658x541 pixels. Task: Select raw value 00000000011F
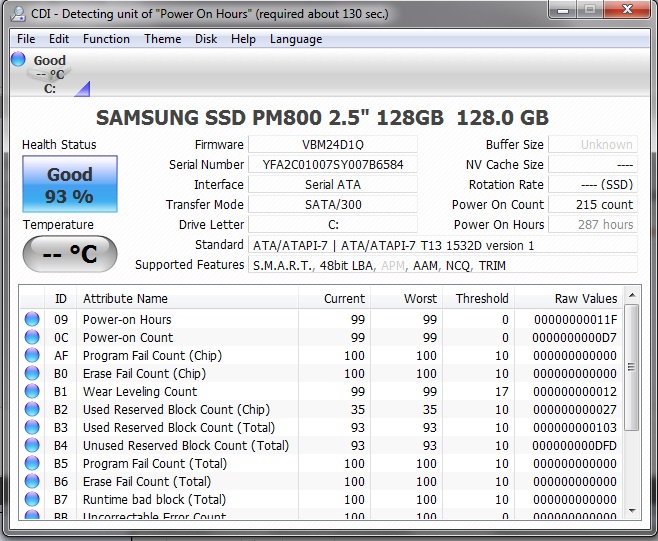coord(575,320)
